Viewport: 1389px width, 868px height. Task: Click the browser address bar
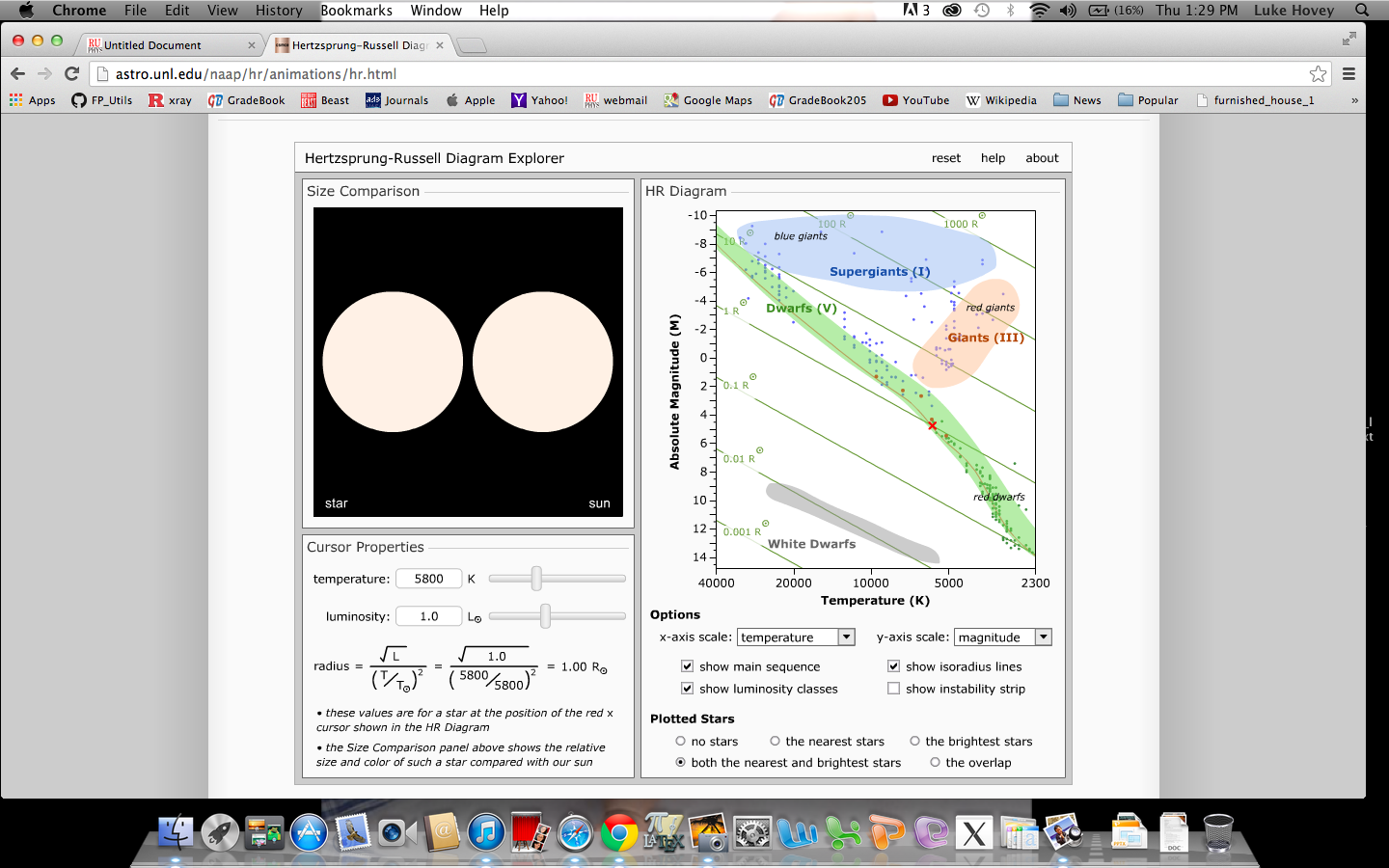click(x=709, y=74)
